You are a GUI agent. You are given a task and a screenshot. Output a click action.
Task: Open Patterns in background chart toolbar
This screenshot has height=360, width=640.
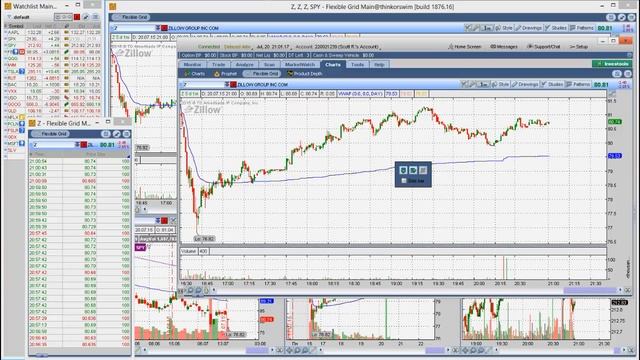(582, 28)
